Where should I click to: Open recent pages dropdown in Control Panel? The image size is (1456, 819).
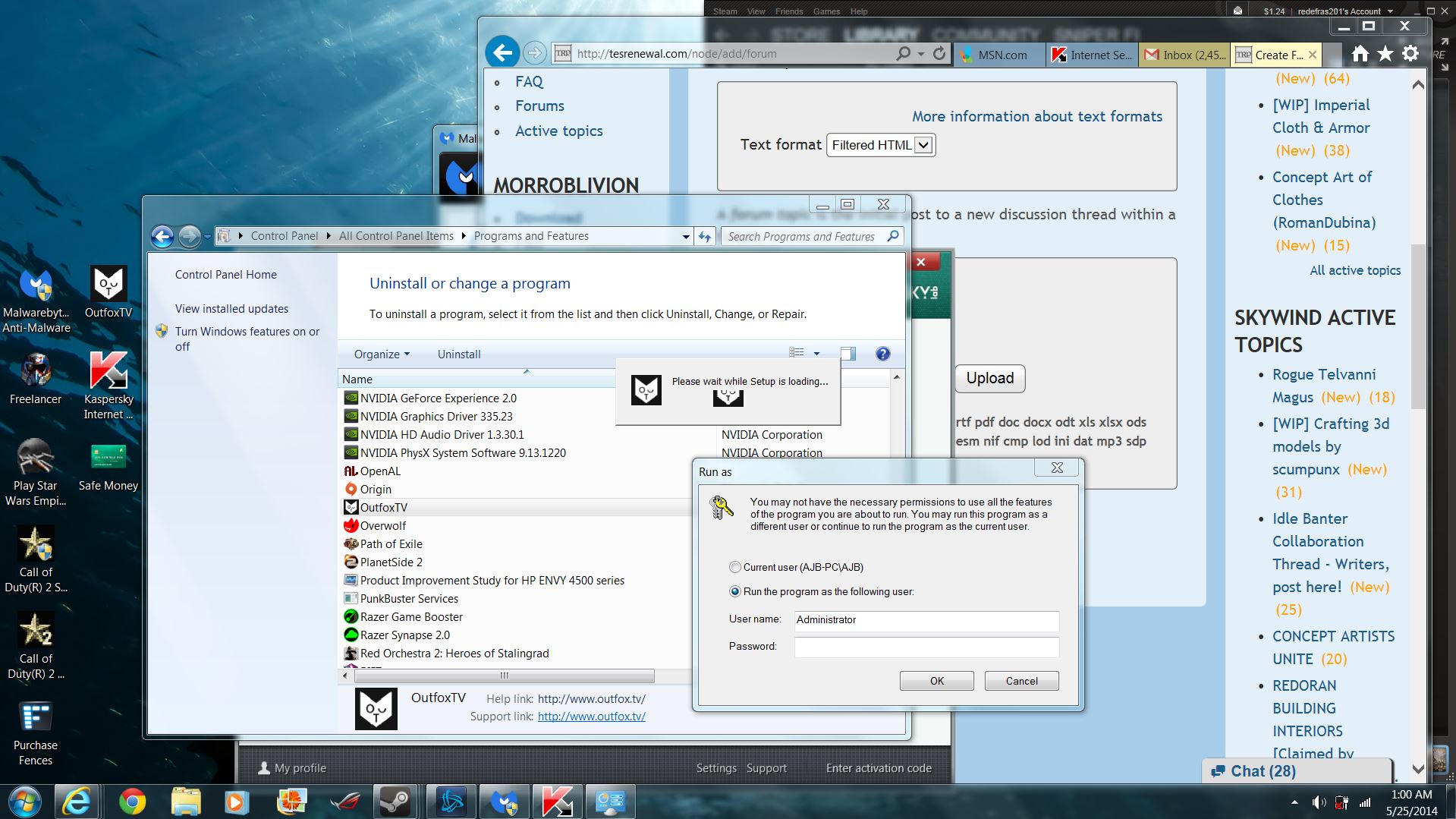(x=207, y=237)
